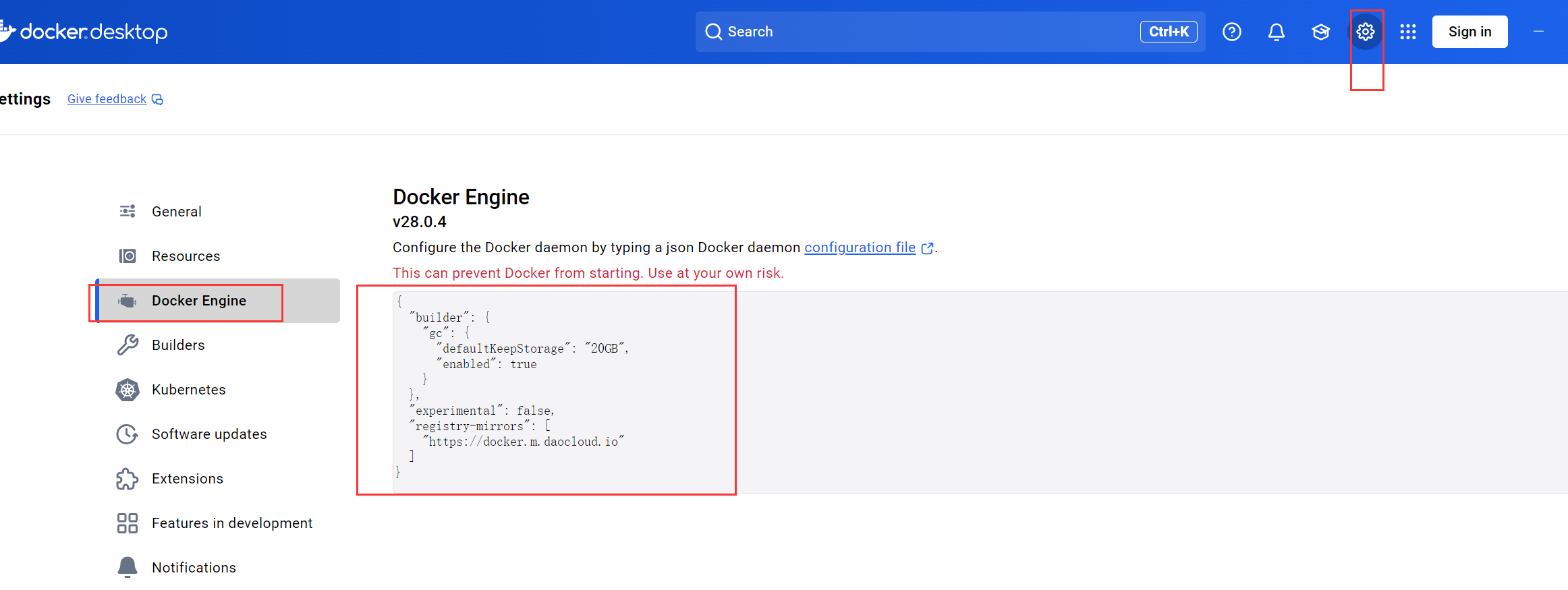The height and width of the screenshot is (590, 1568).
Task: Open the Kubernetes settings tab
Action: click(x=218, y=390)
